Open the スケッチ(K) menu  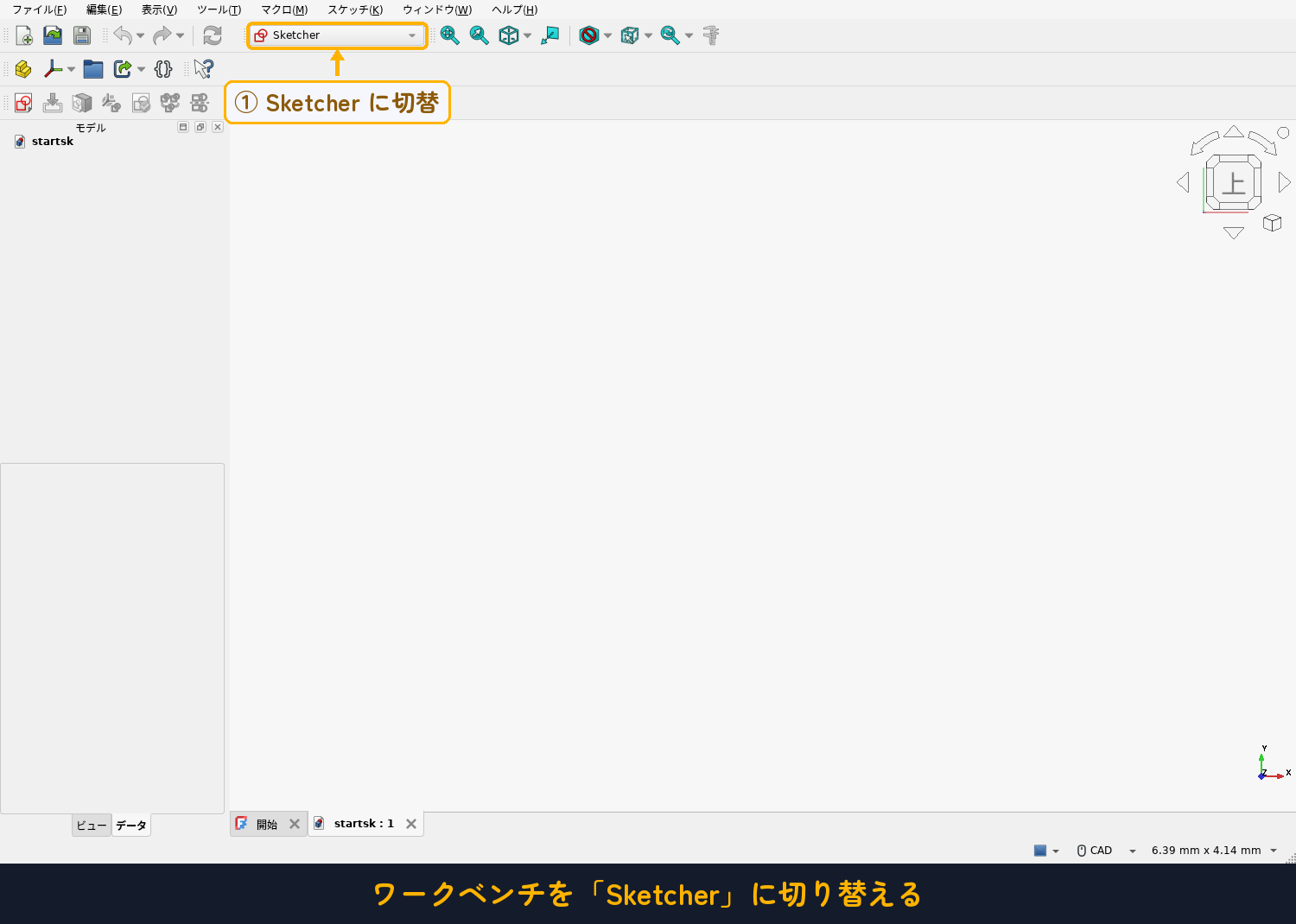pos(355,9)
